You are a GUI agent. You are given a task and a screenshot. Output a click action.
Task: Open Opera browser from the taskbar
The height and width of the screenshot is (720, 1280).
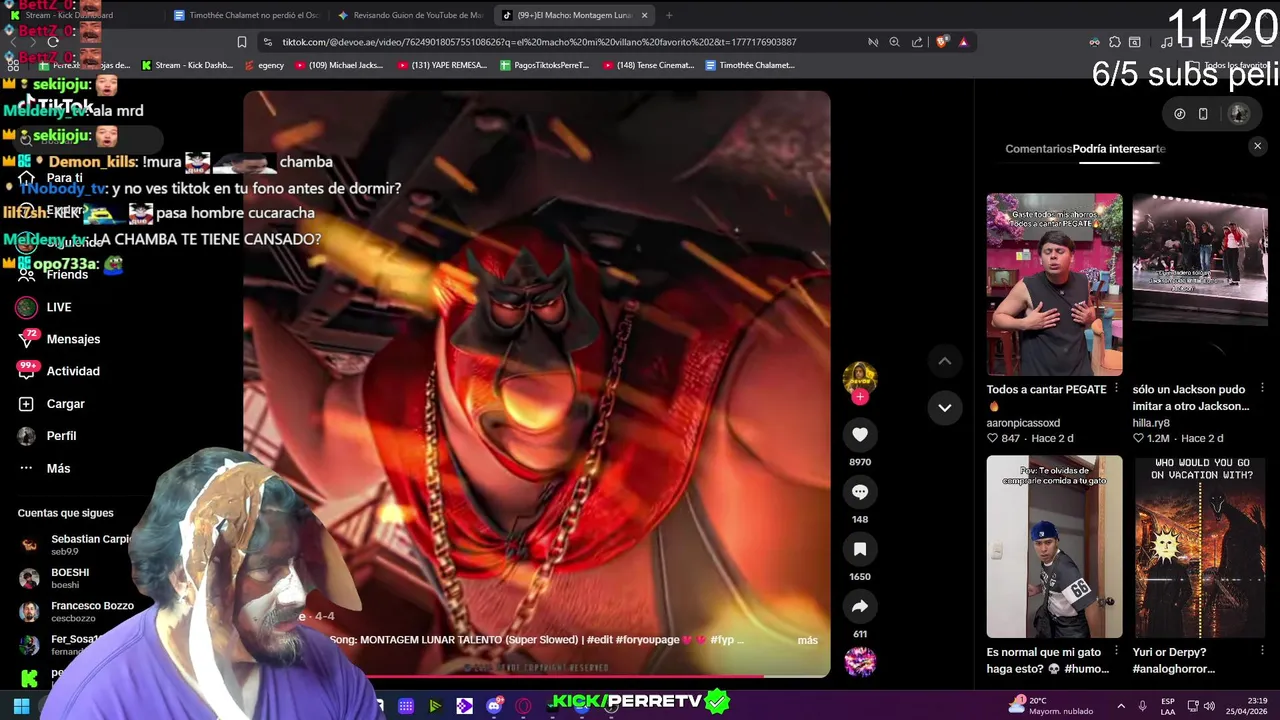tap(523, 706)
